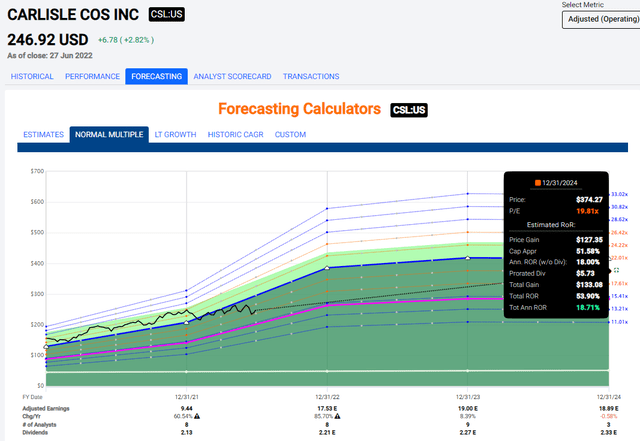
Task: Select the 22.01x multiple line label
Action: click(x=619, y=258)
